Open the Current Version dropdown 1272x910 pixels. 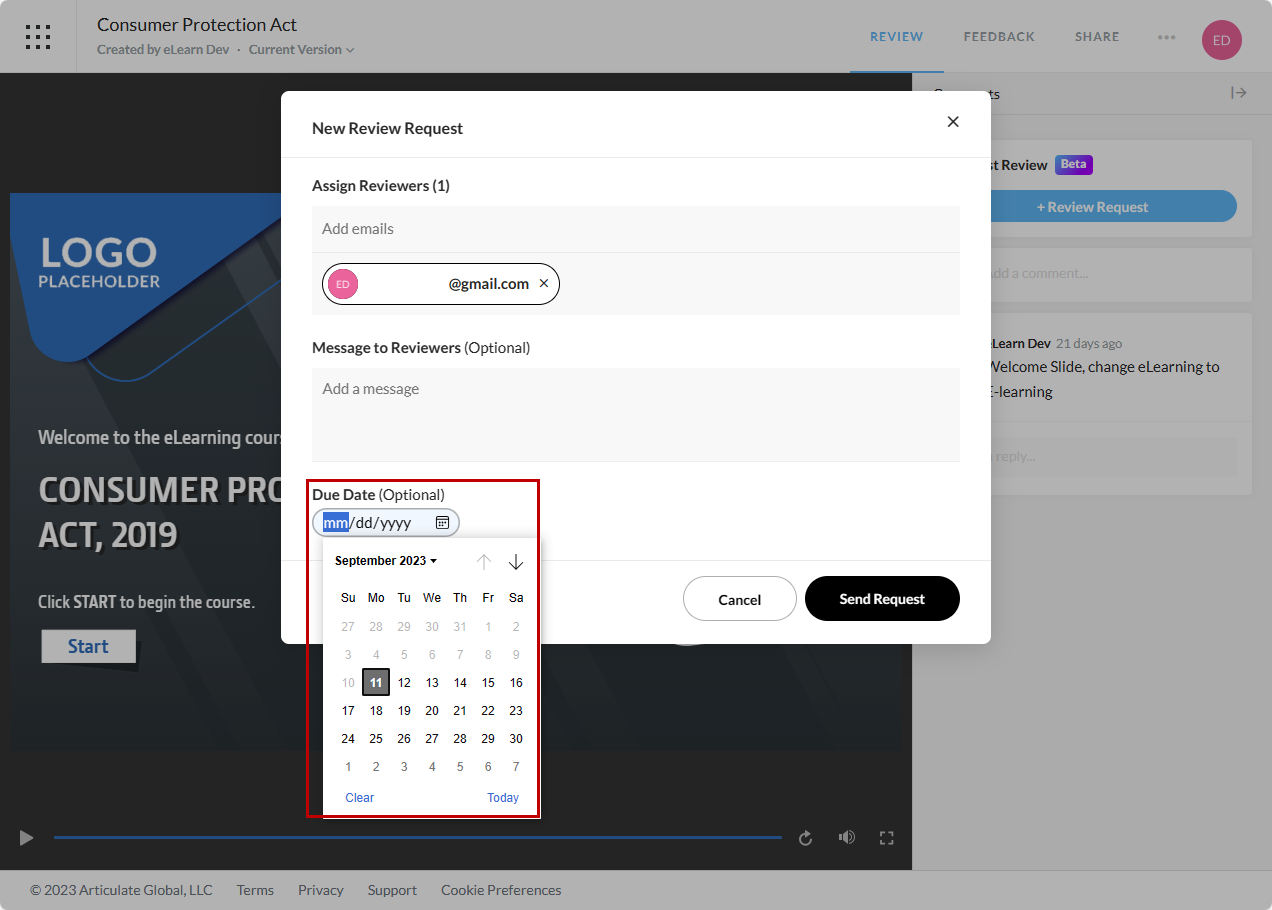pos(301,50)
